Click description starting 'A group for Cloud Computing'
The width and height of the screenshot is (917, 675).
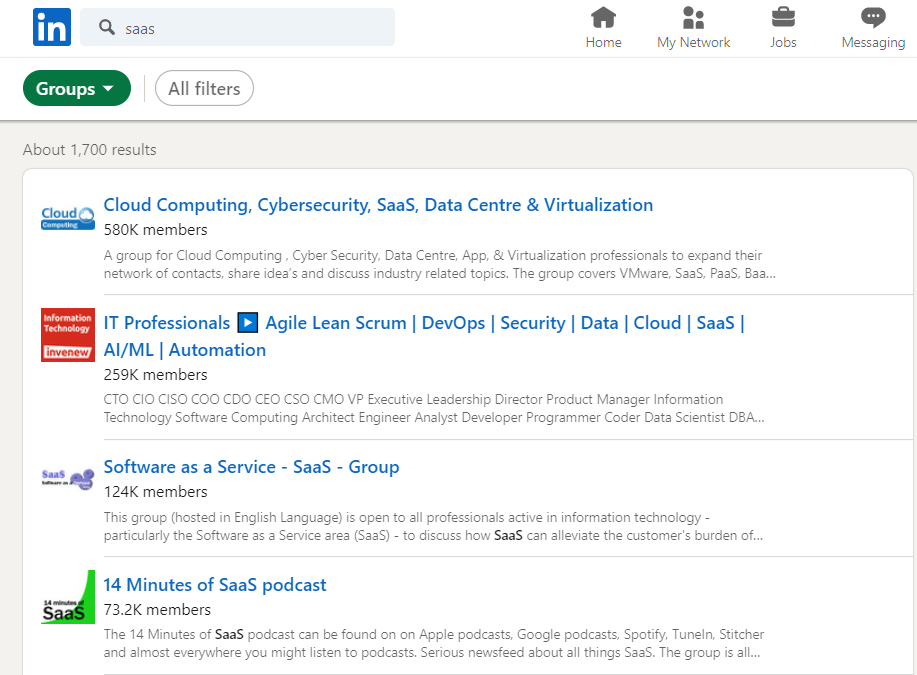coord(440,264)
